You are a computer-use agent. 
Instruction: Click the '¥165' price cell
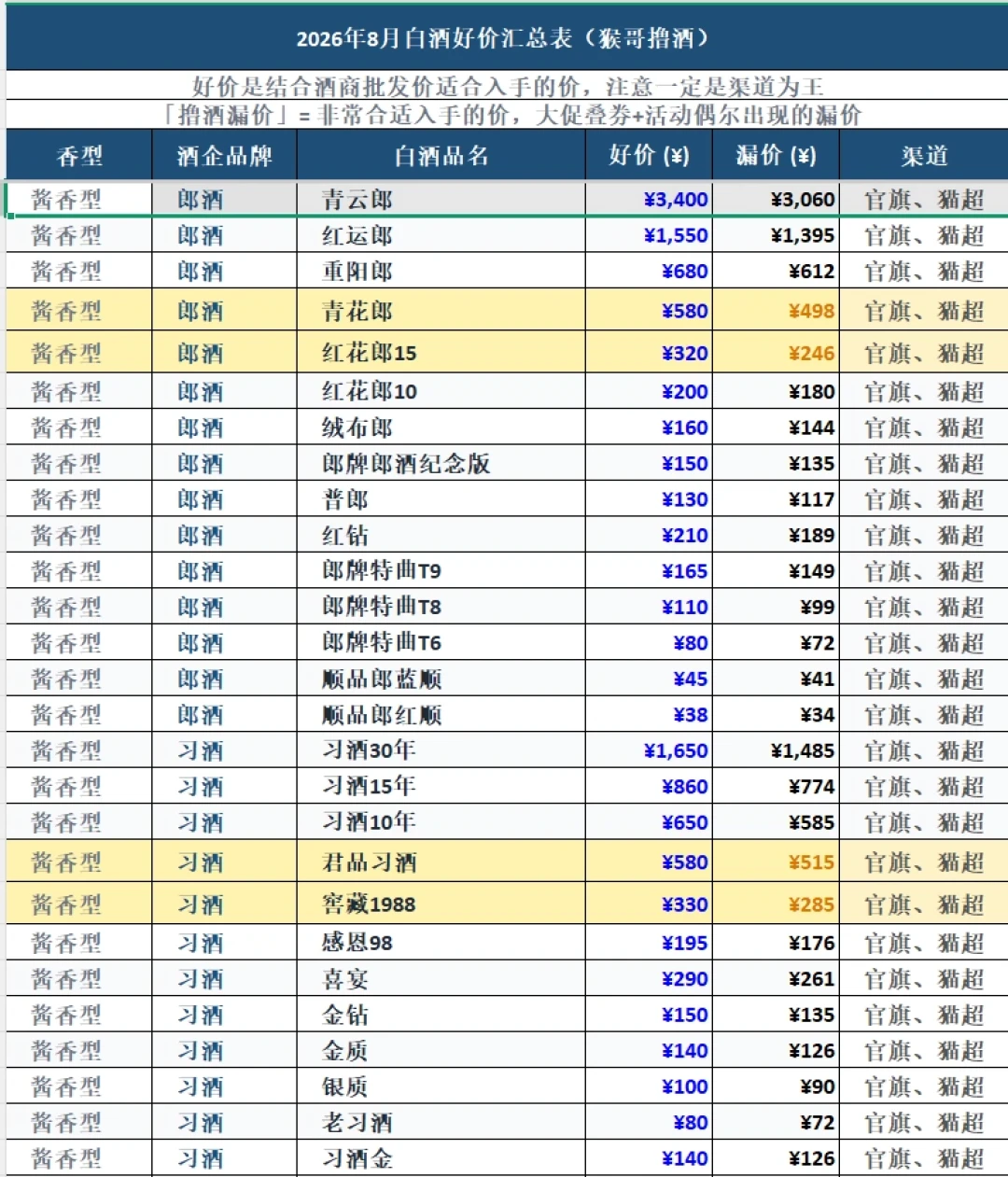click(649, 570)
